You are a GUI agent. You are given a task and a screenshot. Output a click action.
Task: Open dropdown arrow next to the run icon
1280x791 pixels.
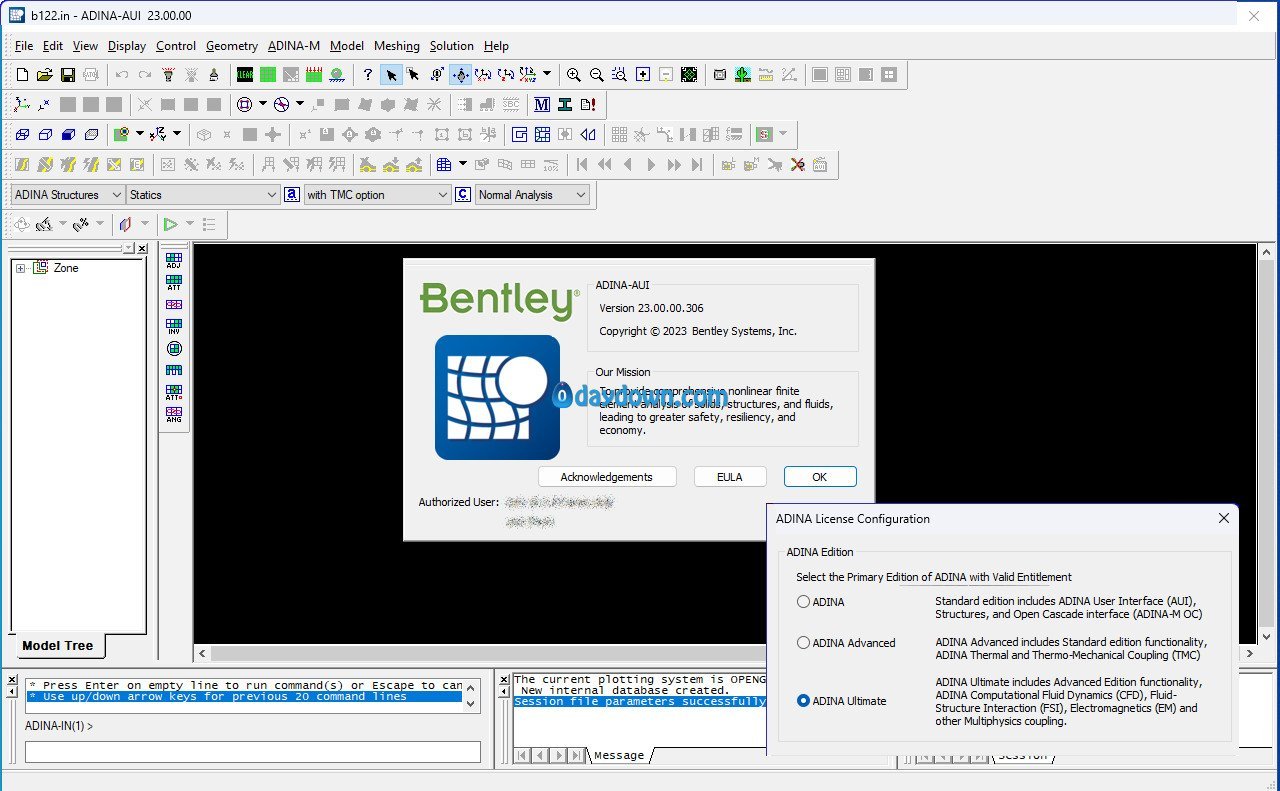click(189, 224)
